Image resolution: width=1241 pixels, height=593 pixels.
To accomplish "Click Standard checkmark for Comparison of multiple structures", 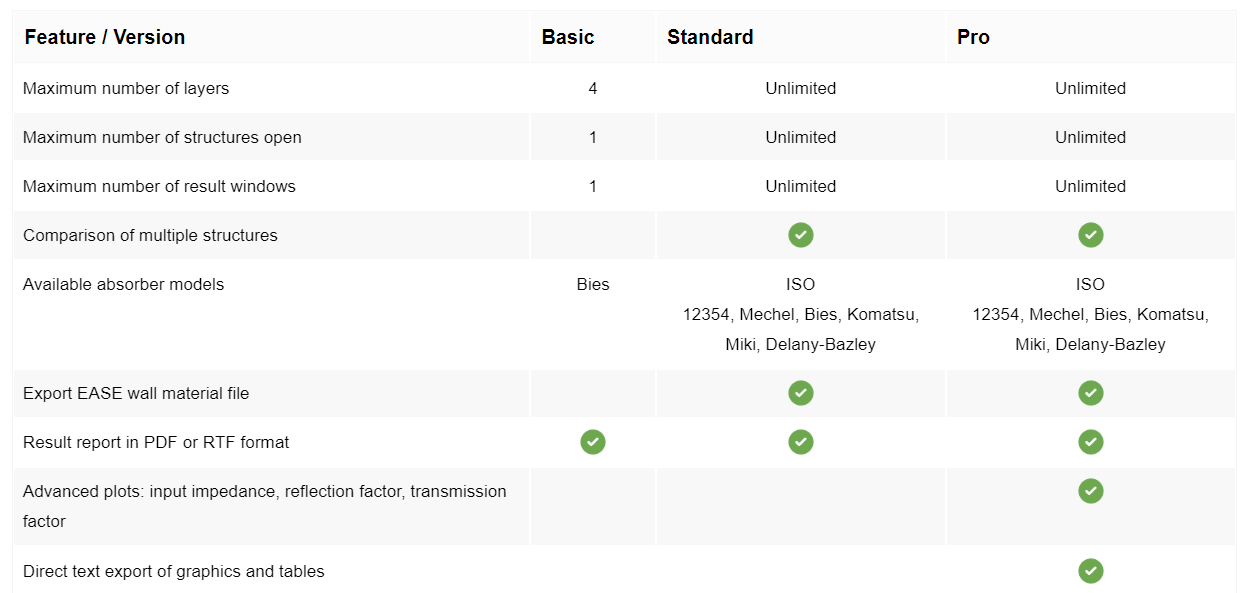I will tap(800, 235).
